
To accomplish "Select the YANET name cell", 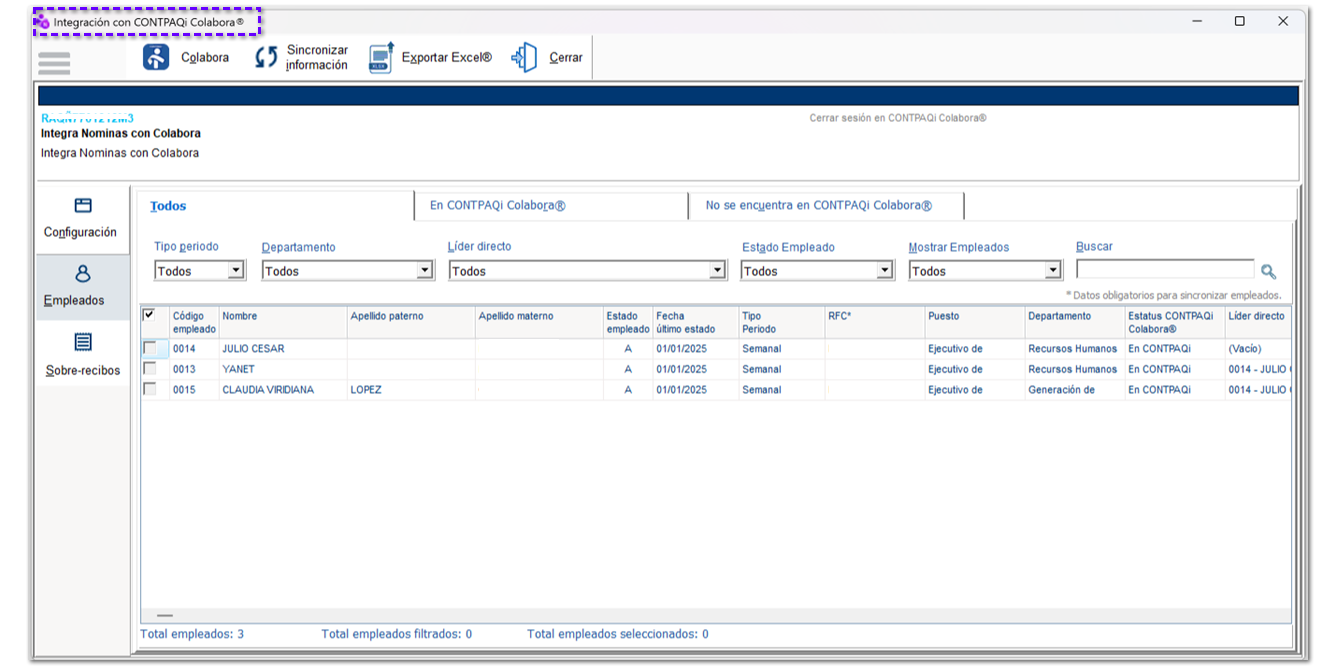I will (x=283, y=369).
